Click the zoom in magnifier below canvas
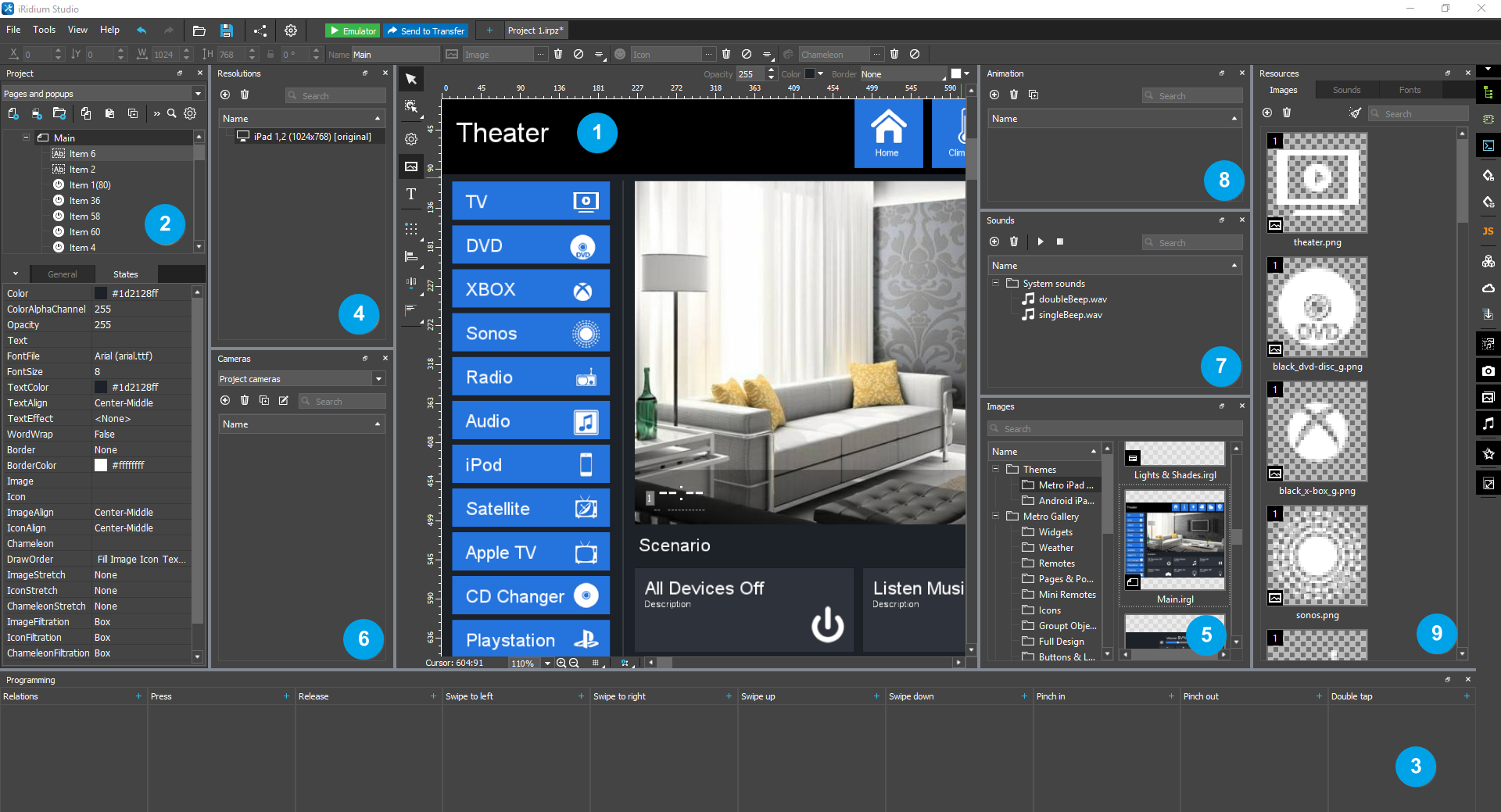1501x812 pixels. [x=561, y=663]
